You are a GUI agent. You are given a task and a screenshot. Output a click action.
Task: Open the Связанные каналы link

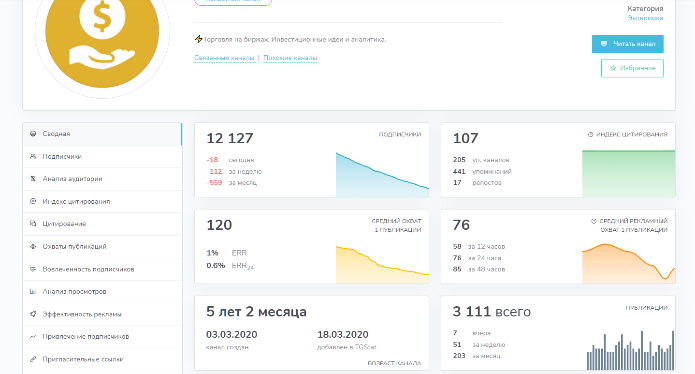point(224,58)
